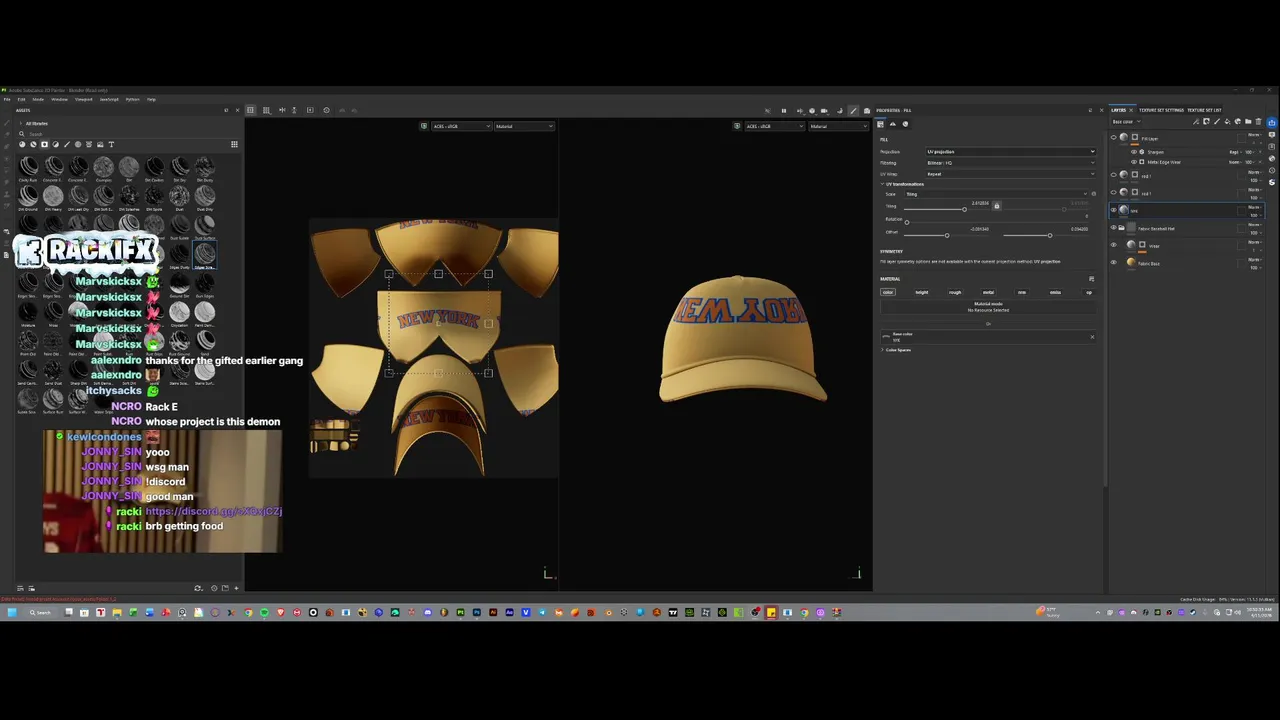This screenshot has height=720, width=1280.
Task: Enable symmetry mirror icon in toolbar
Action: [x=282, y=110]
